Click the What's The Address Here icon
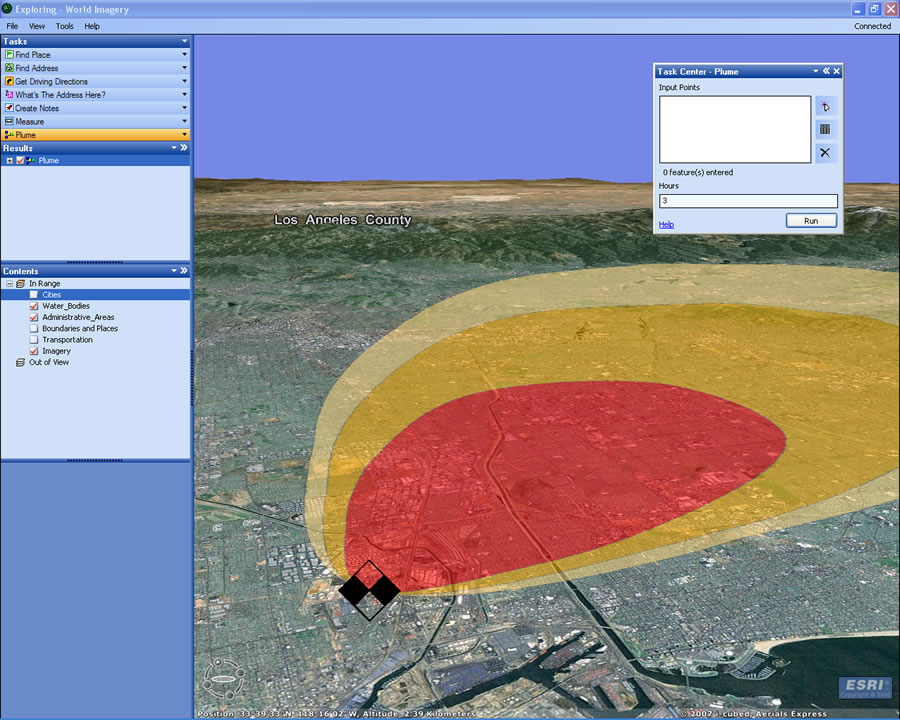Image resolution: width=900 pixels, height=720 pixels. [x=9, y=95]
